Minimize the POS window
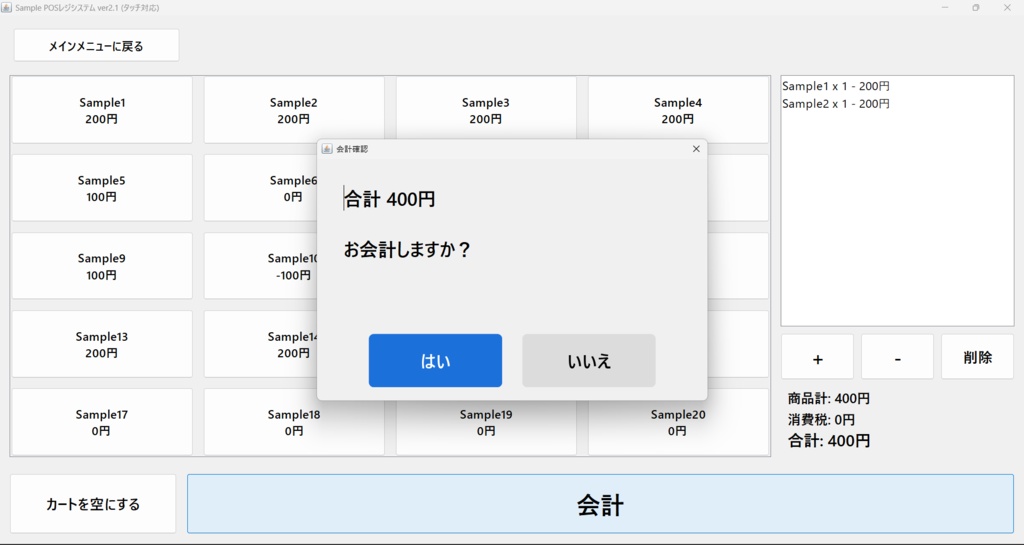The height and width of the screenshot is (545, 1024). (x=945, y=8)
